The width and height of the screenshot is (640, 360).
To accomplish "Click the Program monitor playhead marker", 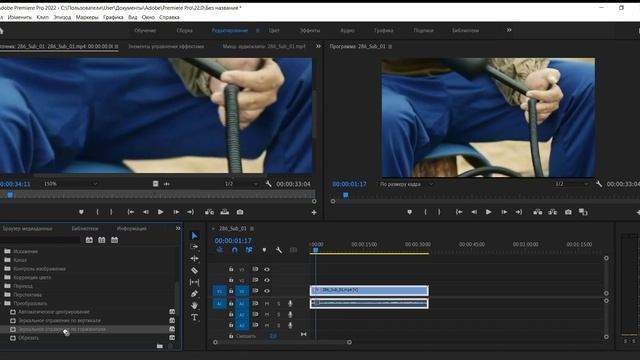I will (346, 195).
